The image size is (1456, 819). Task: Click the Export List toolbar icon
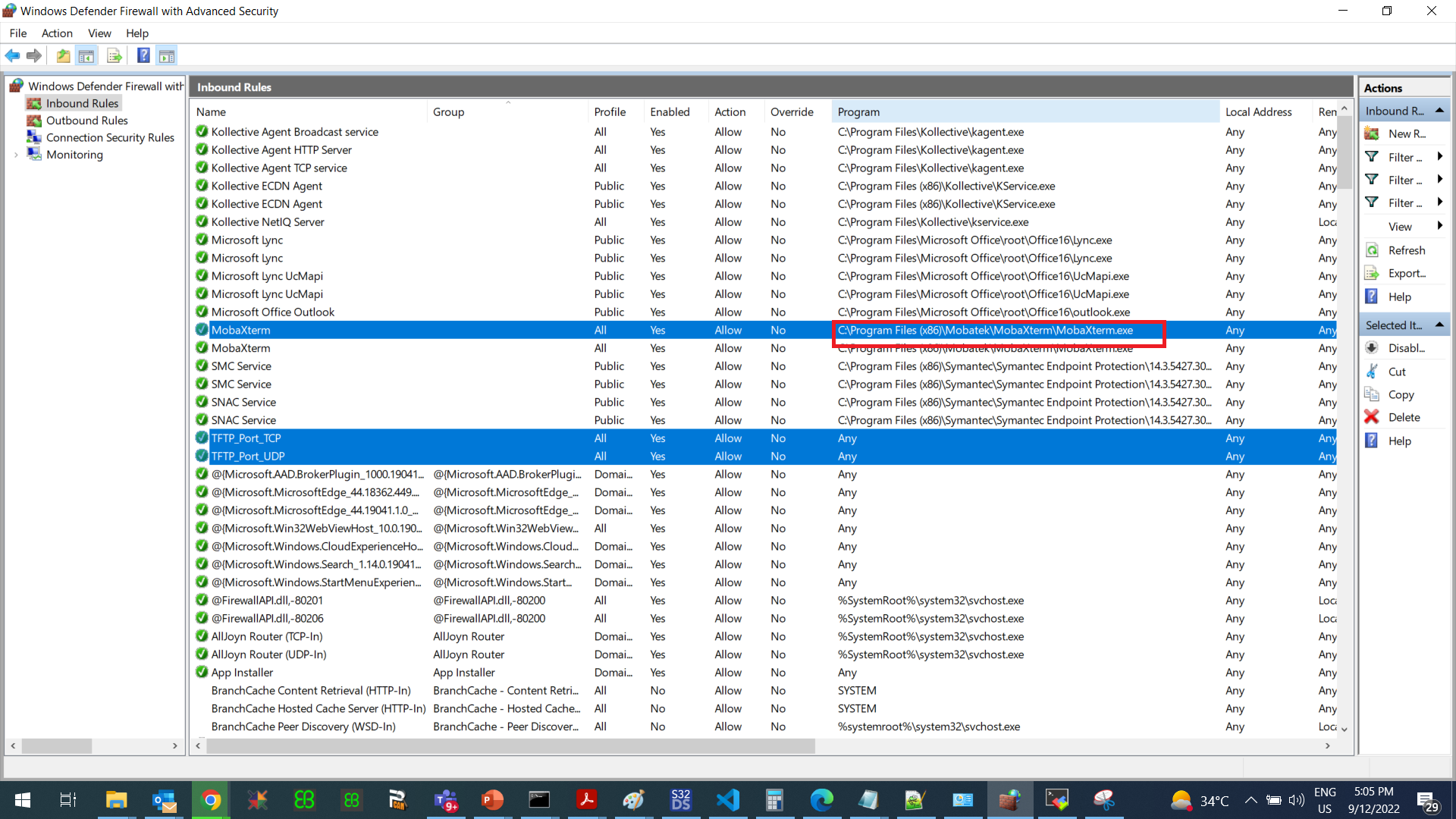coord(115,55)
